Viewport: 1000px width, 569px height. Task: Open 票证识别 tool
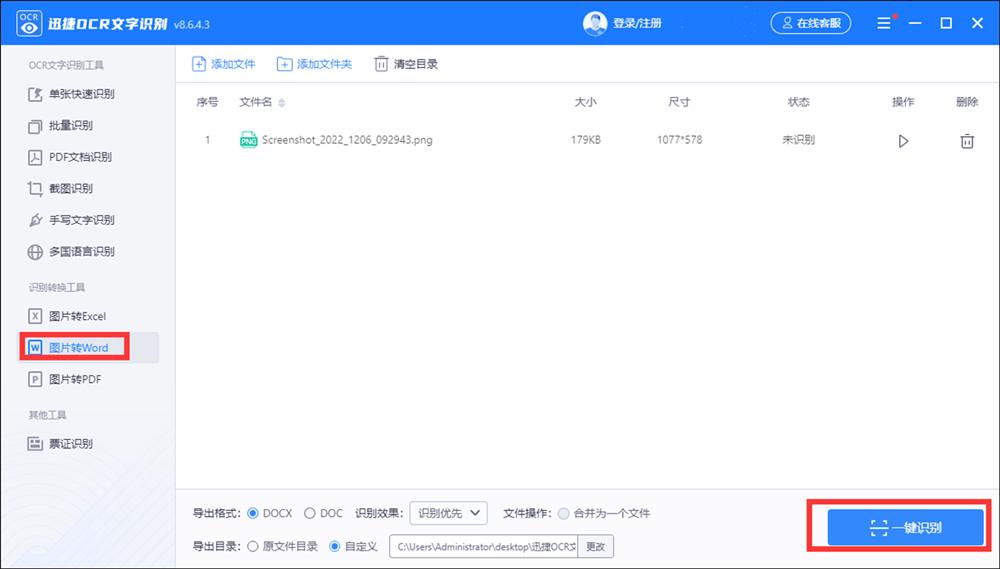61,443
